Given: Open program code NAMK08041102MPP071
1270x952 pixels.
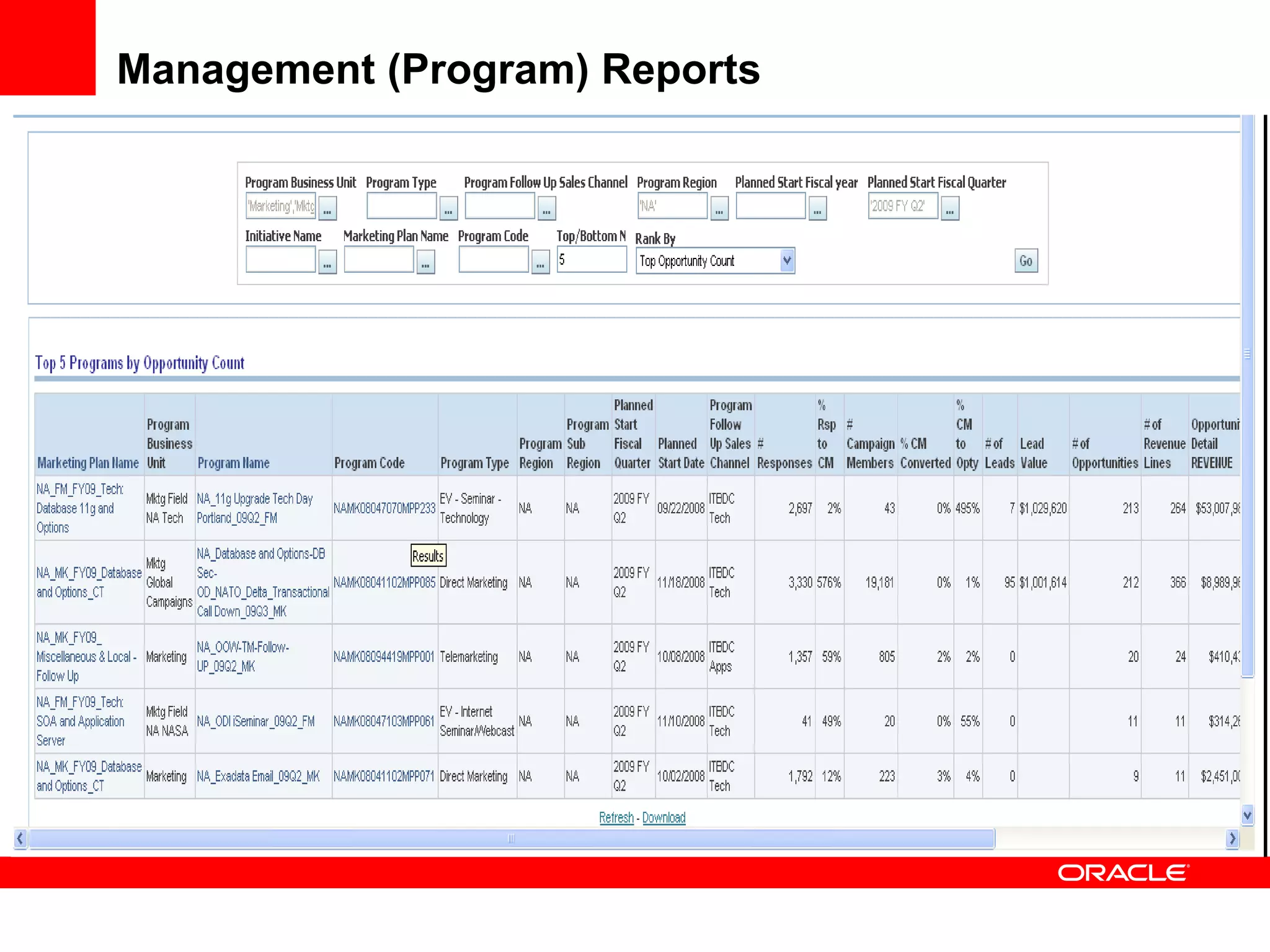Looking at the screenshot, I should [384, 777].
